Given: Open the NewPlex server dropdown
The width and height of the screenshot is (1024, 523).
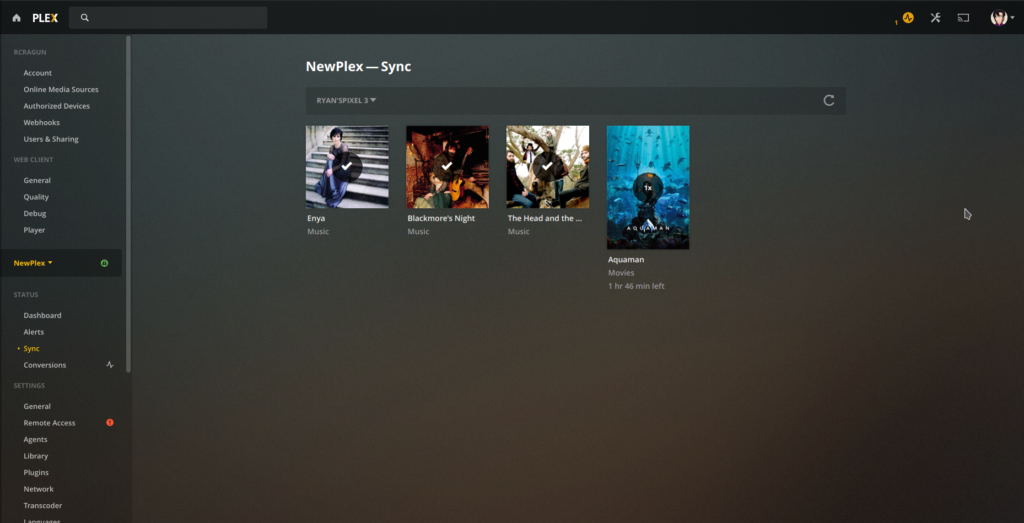Looking at the screenshot, I should [33, 263].
